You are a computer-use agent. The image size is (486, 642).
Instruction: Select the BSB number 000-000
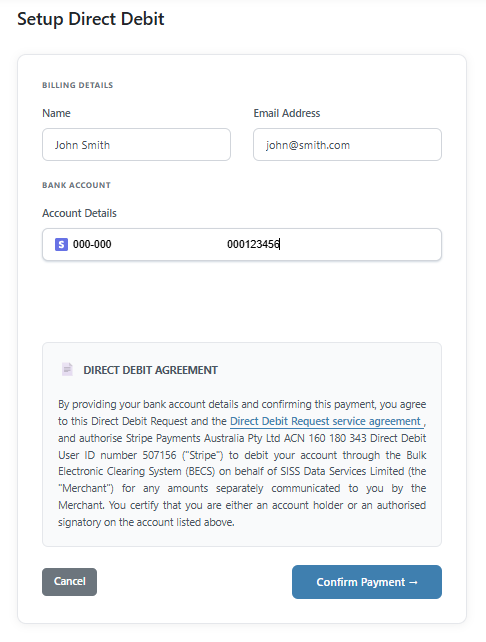coord(92,244)
